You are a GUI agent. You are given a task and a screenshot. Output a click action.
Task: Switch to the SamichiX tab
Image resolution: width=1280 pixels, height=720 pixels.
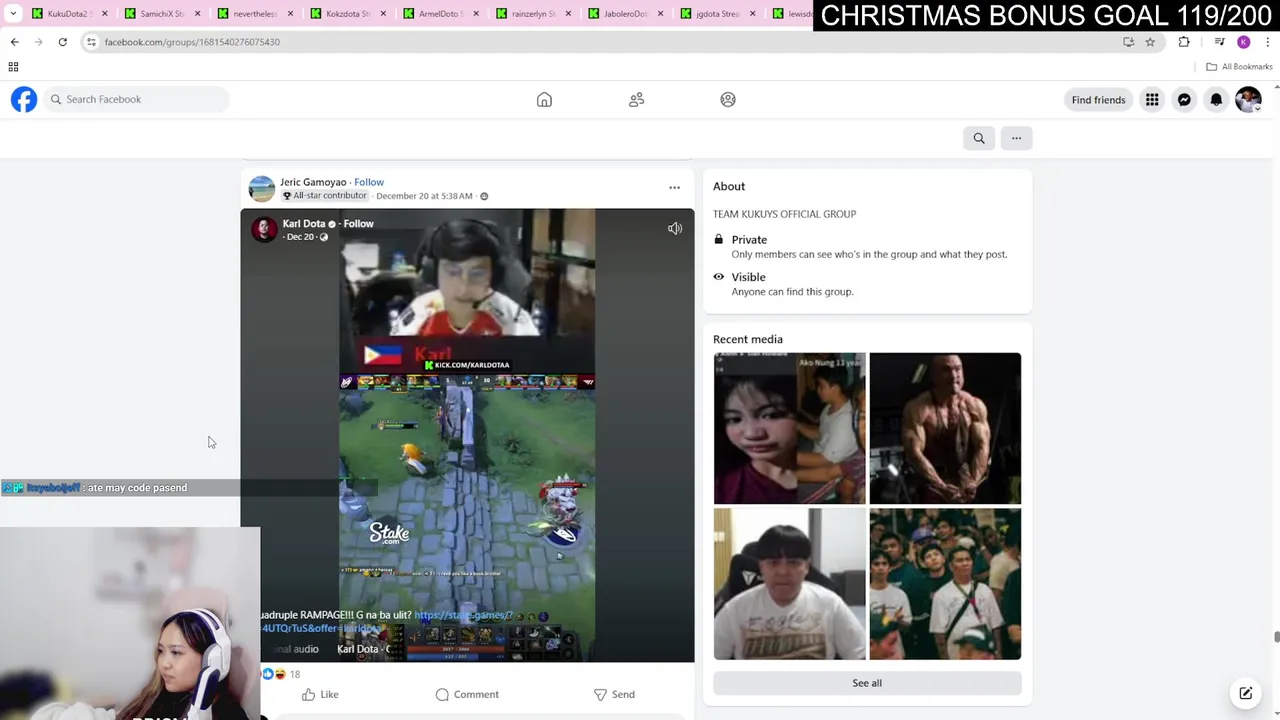click(x=161, y=14)
